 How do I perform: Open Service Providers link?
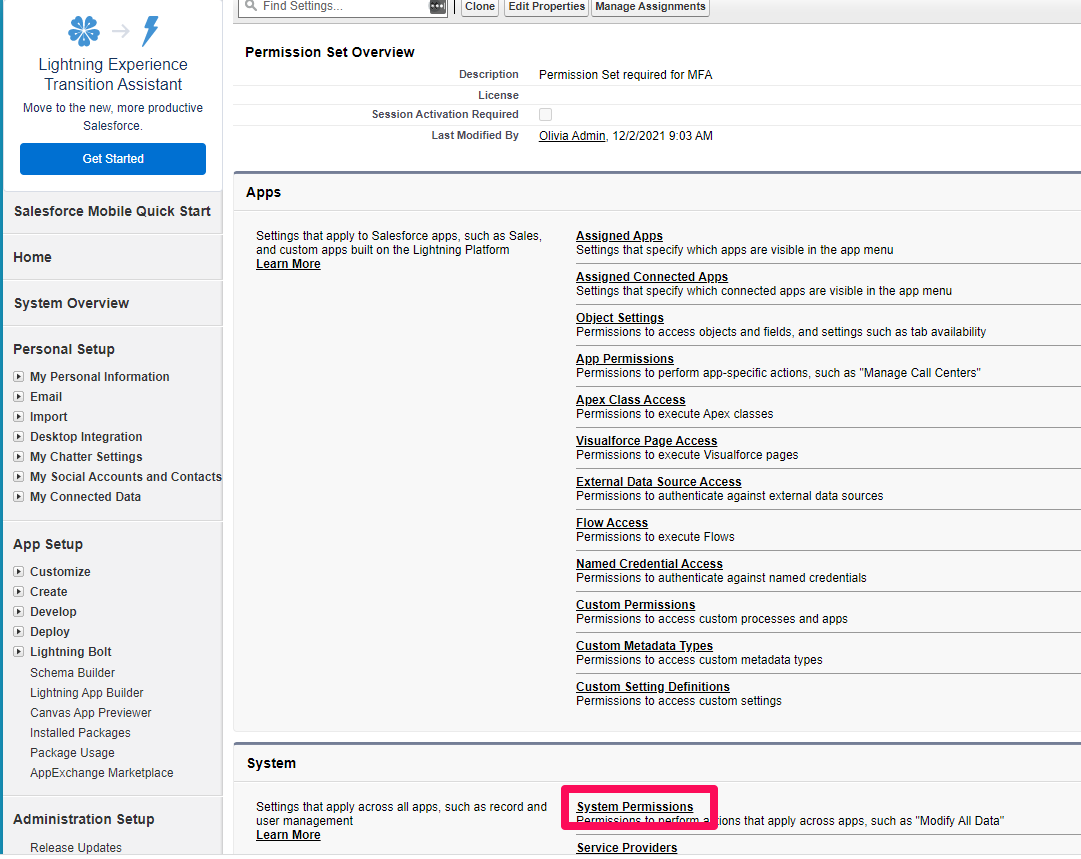627,848
